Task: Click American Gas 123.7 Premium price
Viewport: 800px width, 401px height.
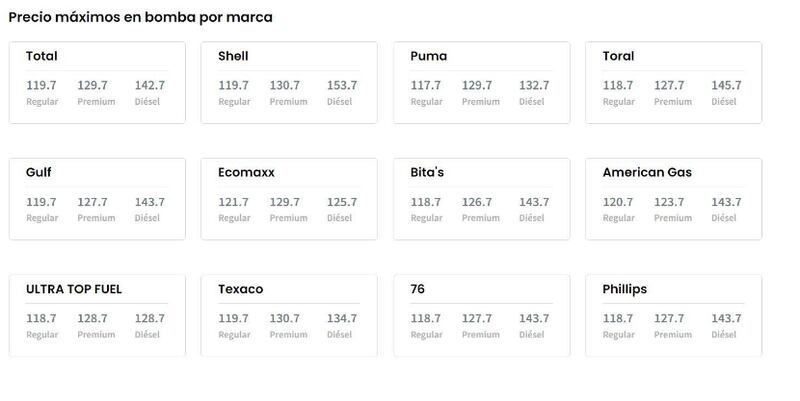Action: (669, 202)
